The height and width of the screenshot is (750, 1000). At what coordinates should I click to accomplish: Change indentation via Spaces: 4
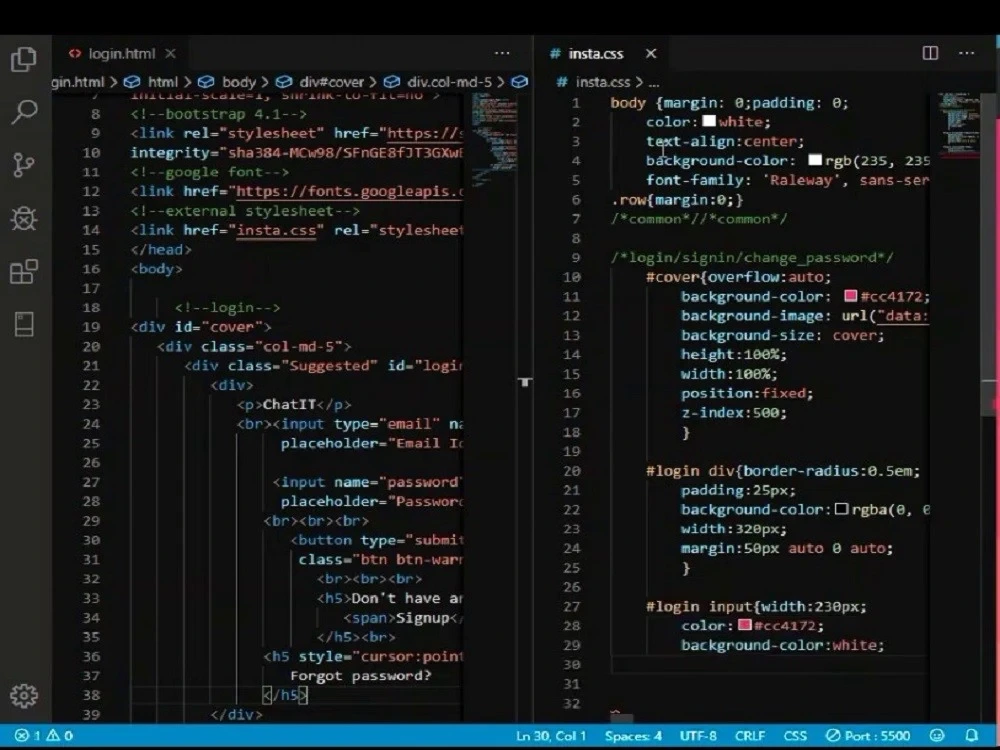(x=633, y=735)
